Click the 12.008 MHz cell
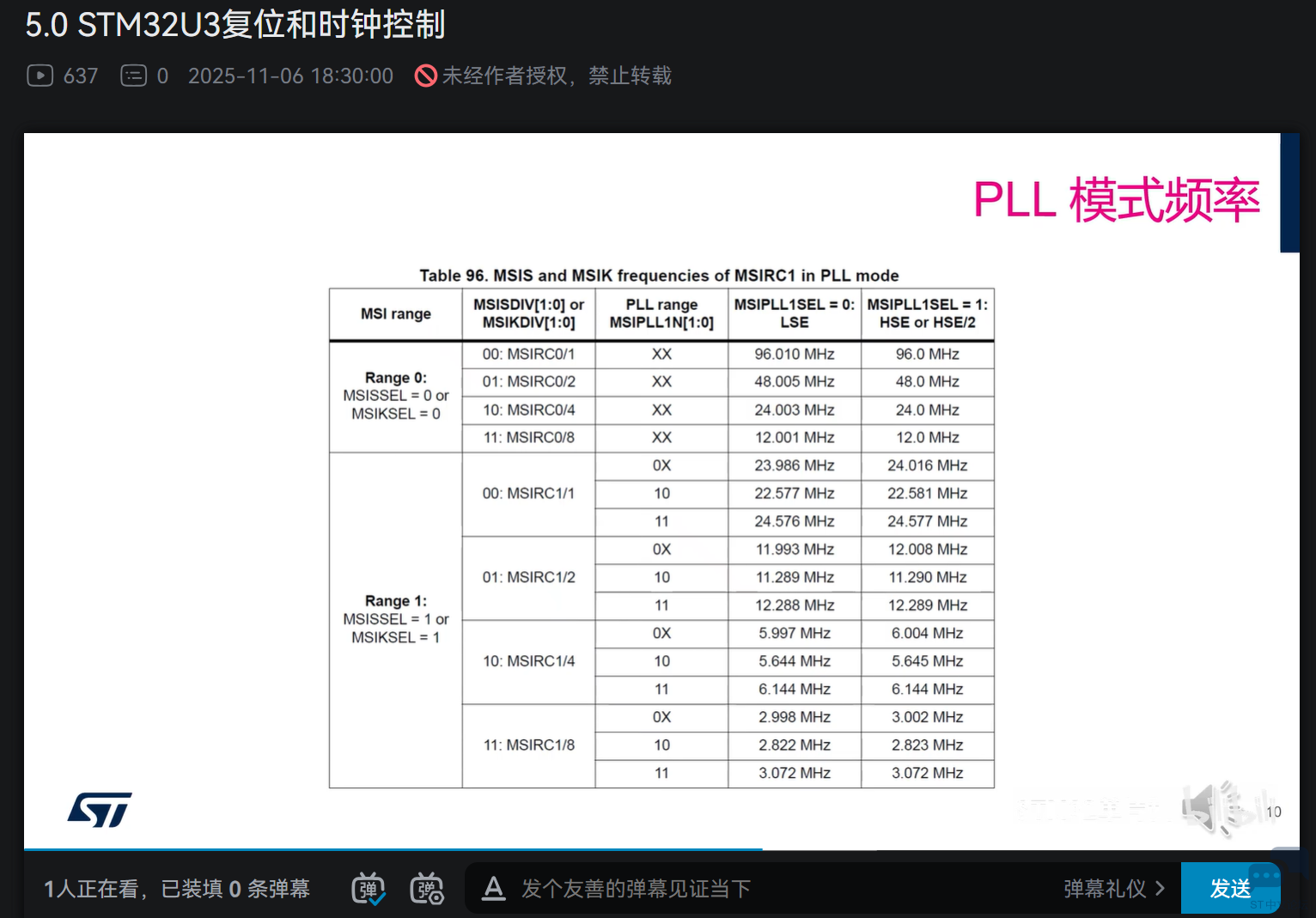The height and width of the screenshot is (918, 1316). click(928, 550)
